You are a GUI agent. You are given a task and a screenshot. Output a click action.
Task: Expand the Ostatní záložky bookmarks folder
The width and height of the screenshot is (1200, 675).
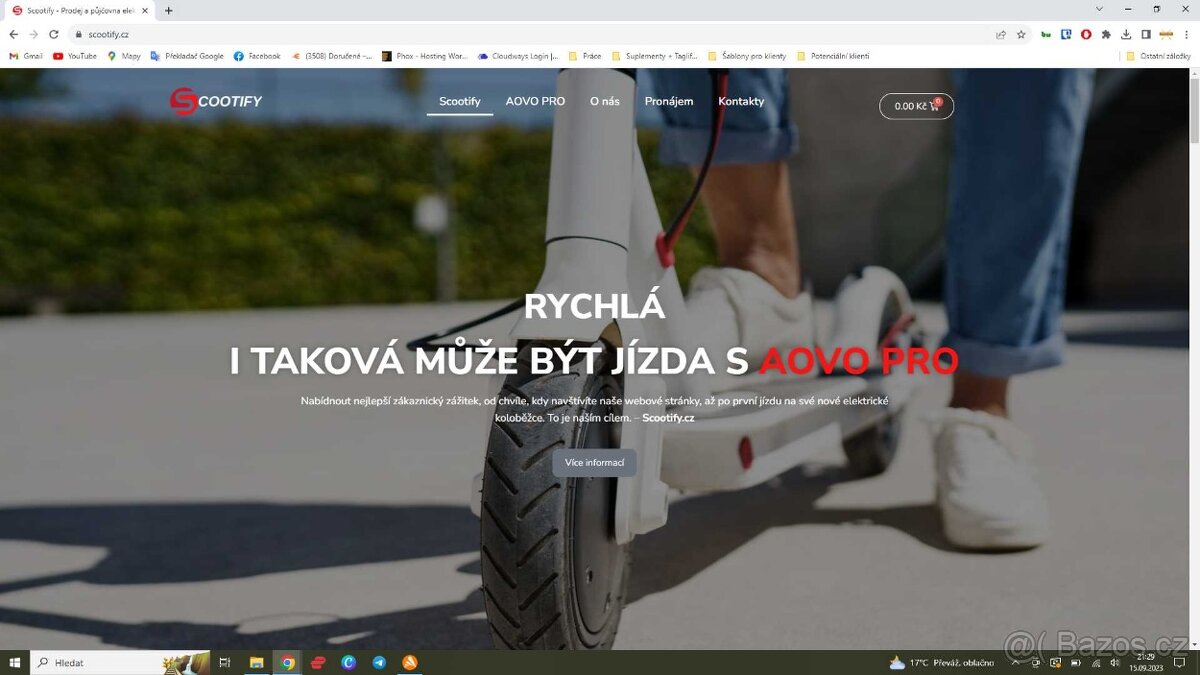point(1158,56)
